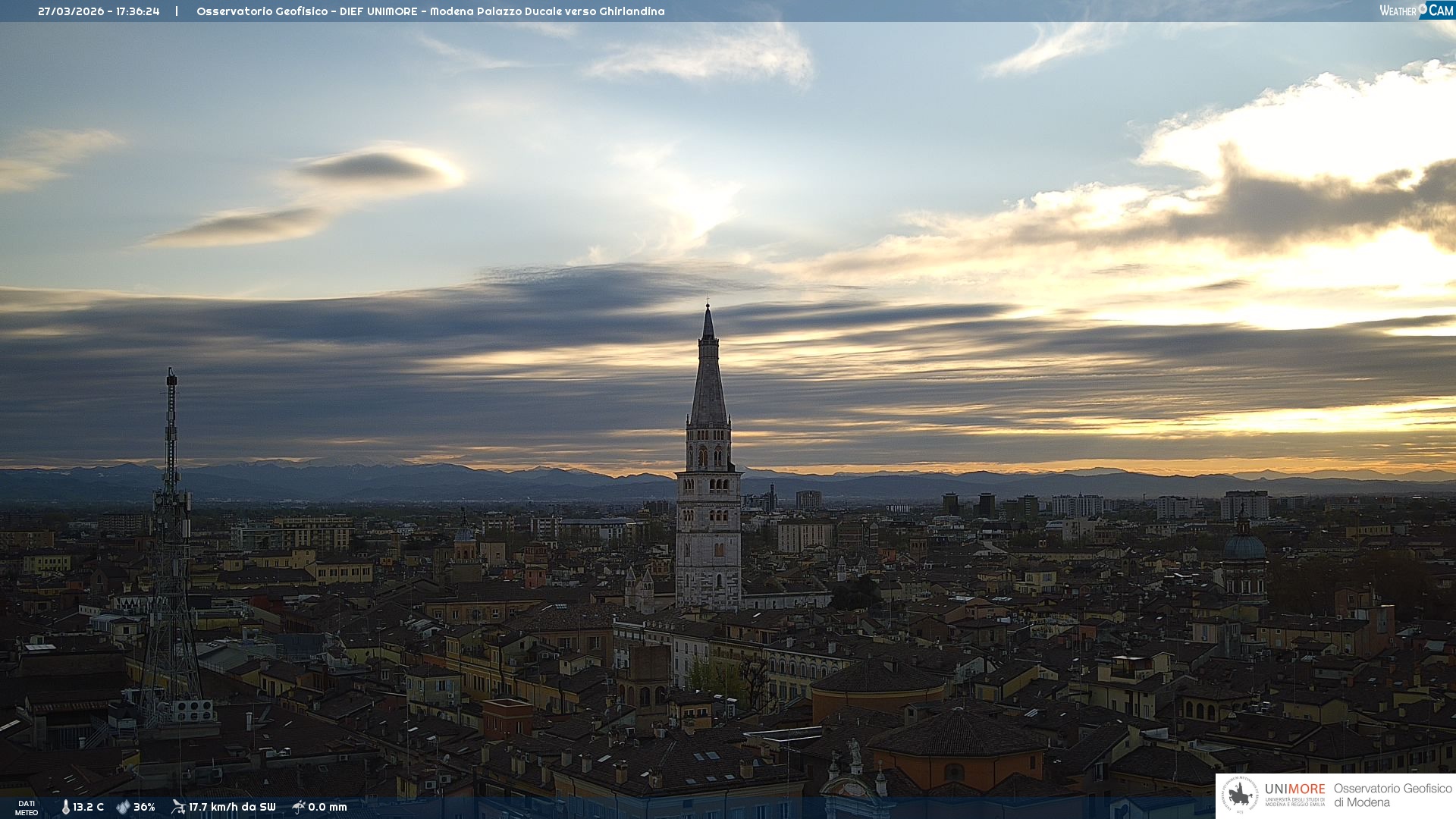Click the UNIMORE wordmark text
The width and height of the screenshot is (1456, 819).
pos(1294,789)
